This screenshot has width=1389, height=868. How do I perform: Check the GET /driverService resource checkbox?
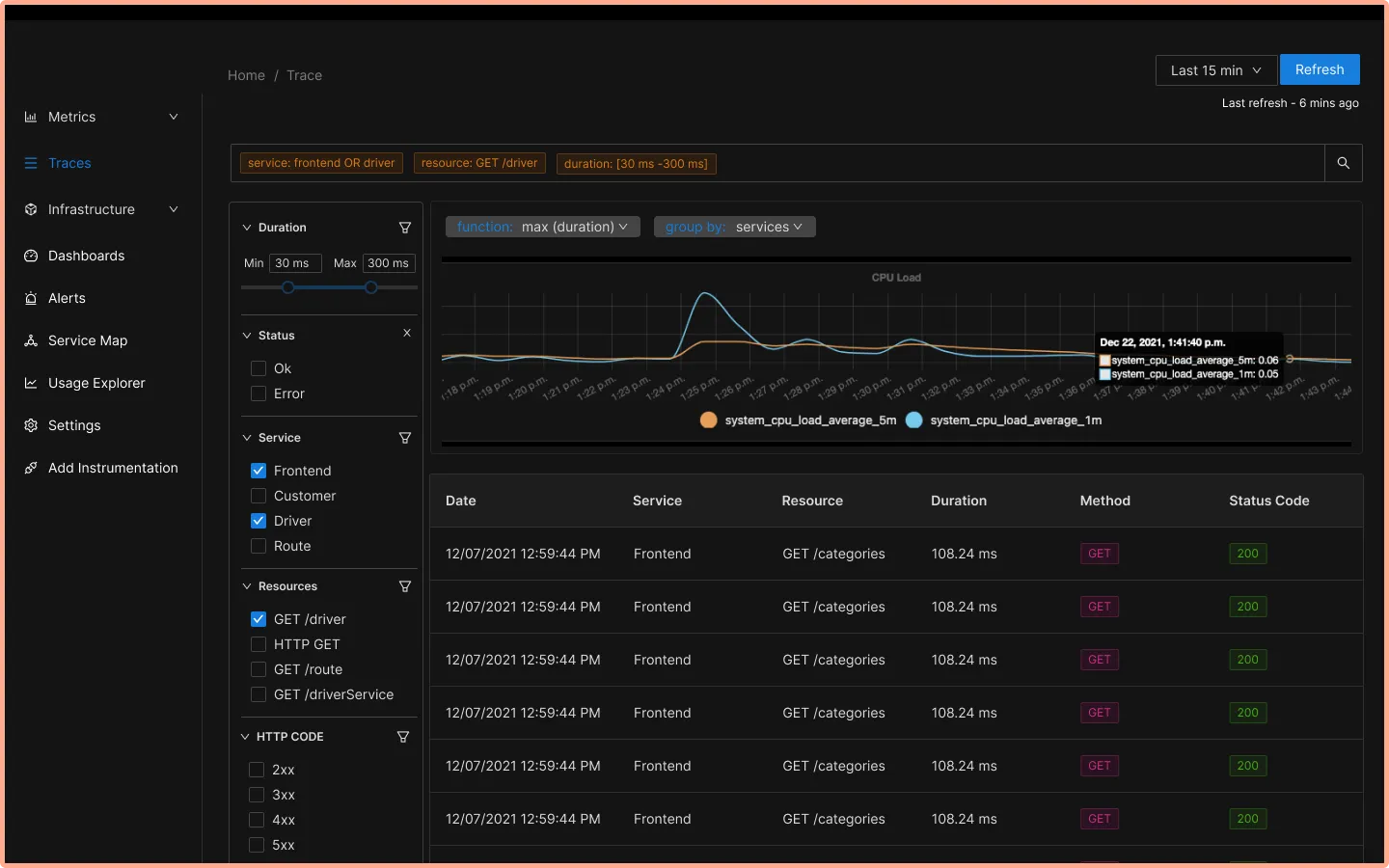point(259,694)
